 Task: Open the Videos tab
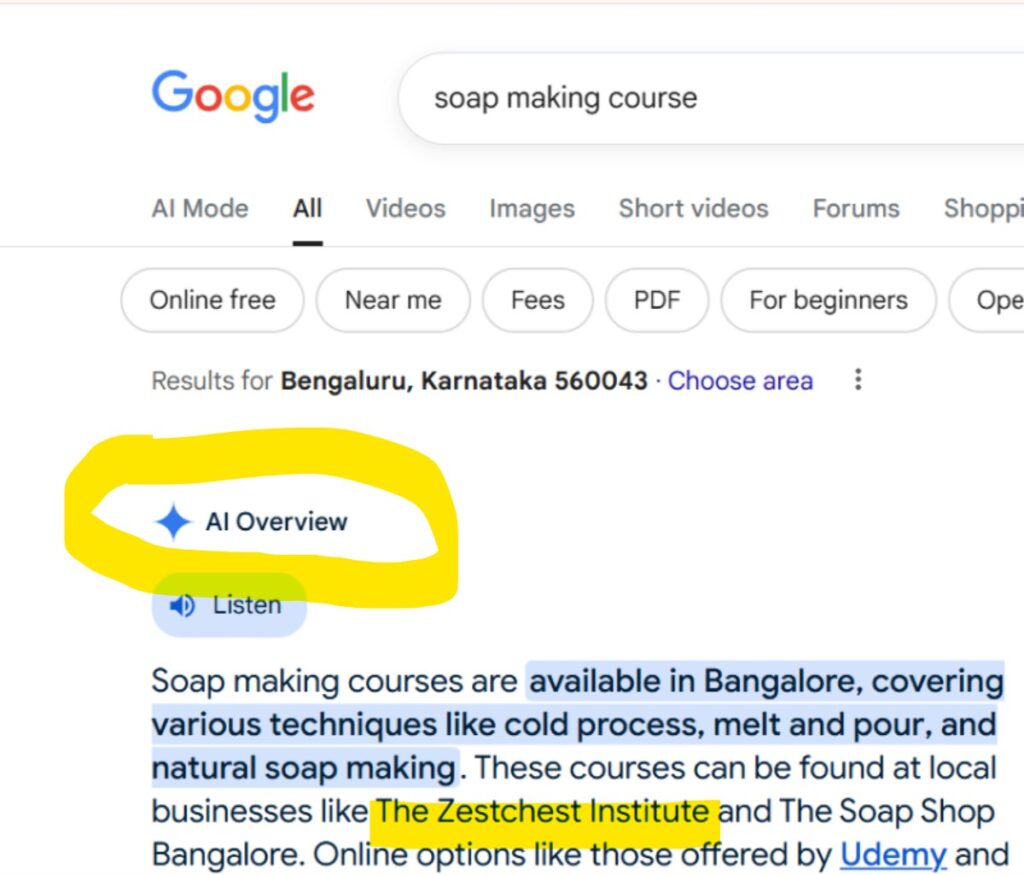click(x=405, y=208)
